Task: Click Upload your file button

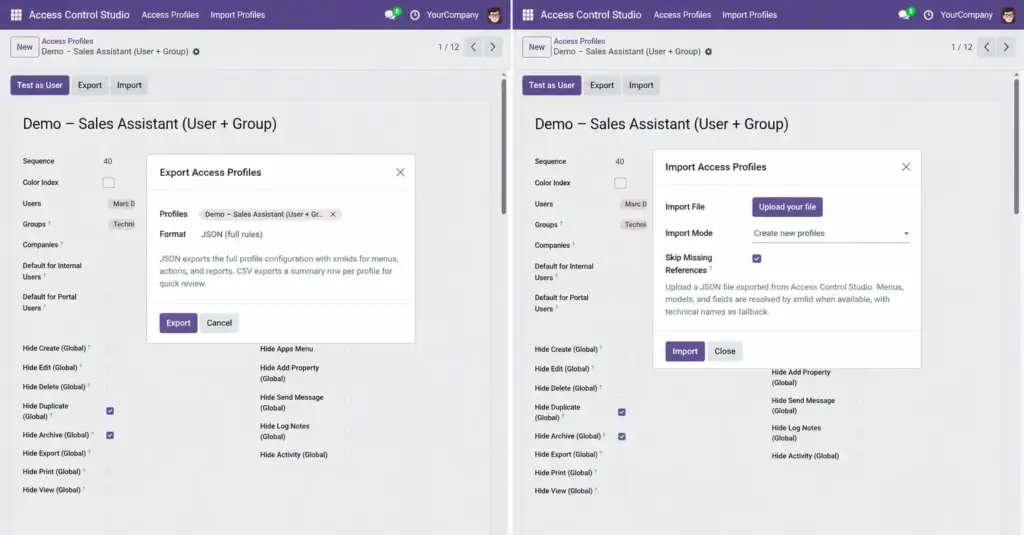Action: [787, 207]
